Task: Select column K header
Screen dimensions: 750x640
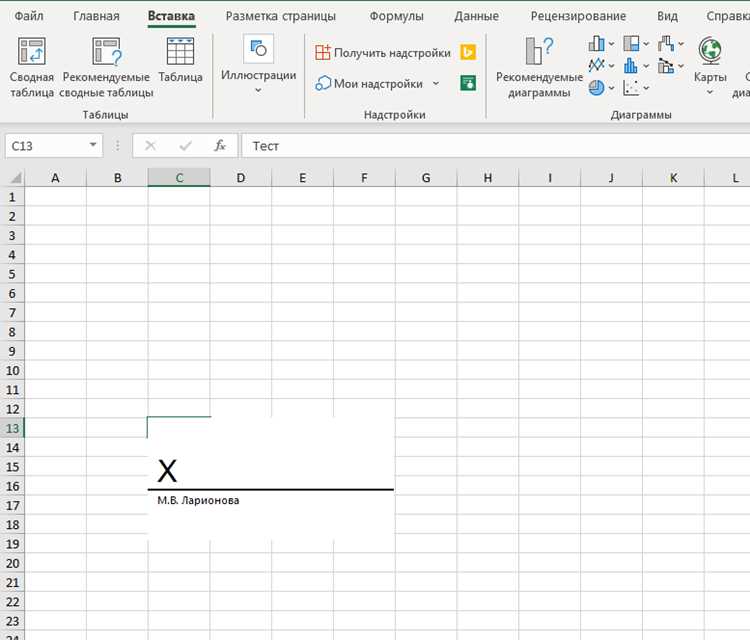Action: pos(673,178)
